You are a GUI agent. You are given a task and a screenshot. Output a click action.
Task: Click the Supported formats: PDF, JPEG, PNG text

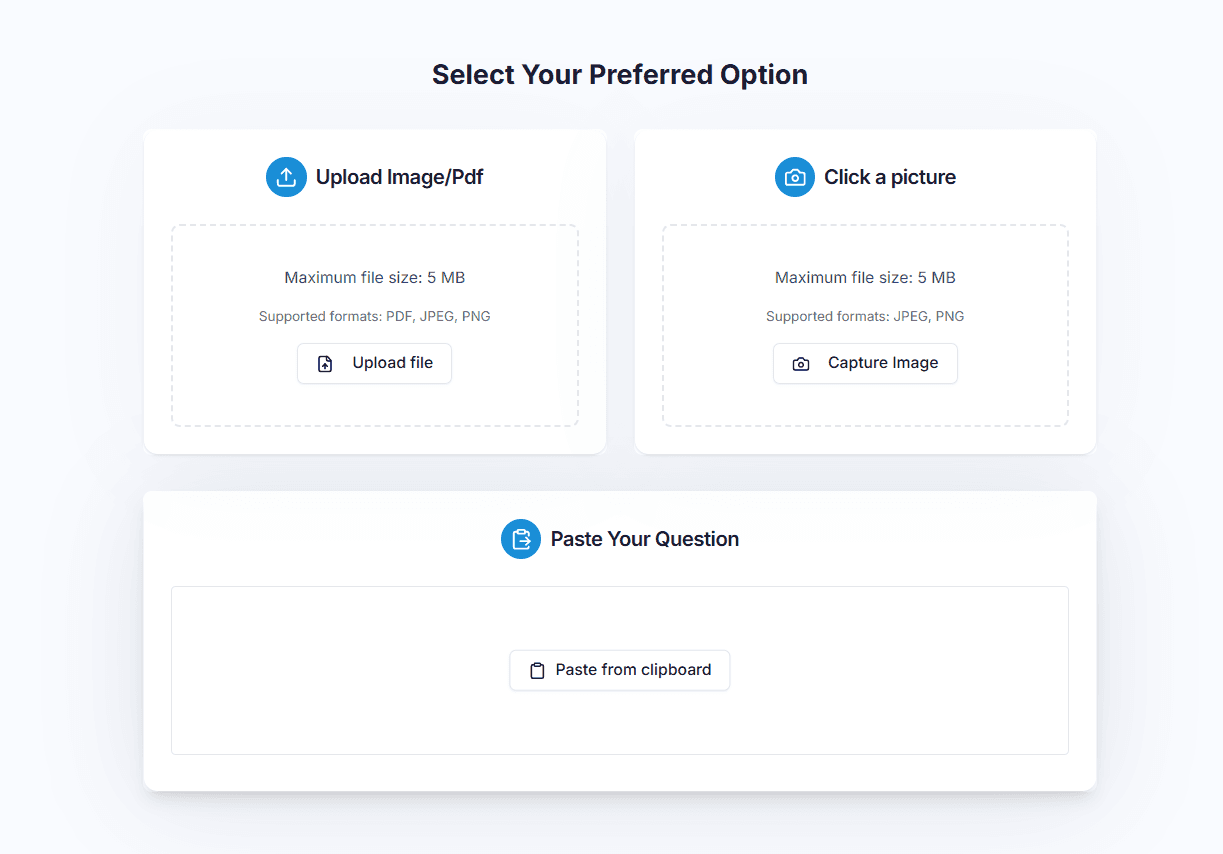coord(375,316)
